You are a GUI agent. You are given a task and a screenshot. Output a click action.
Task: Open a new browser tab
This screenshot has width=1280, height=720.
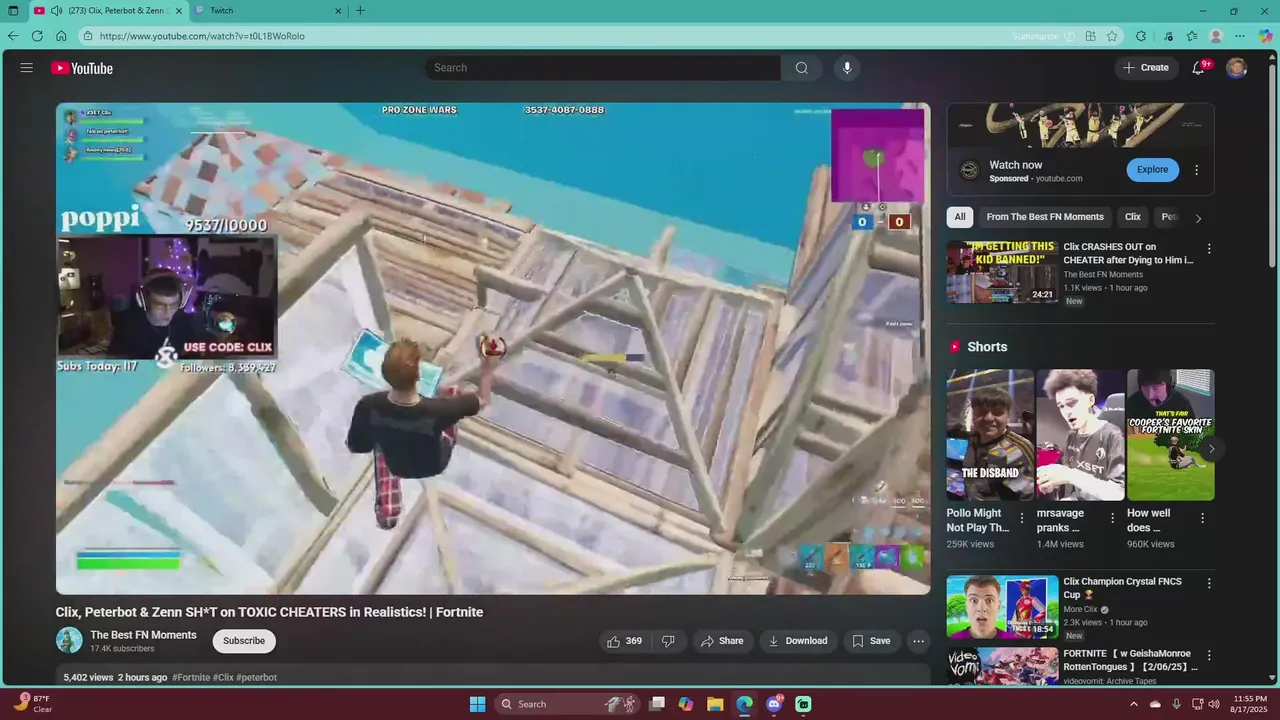360,11
